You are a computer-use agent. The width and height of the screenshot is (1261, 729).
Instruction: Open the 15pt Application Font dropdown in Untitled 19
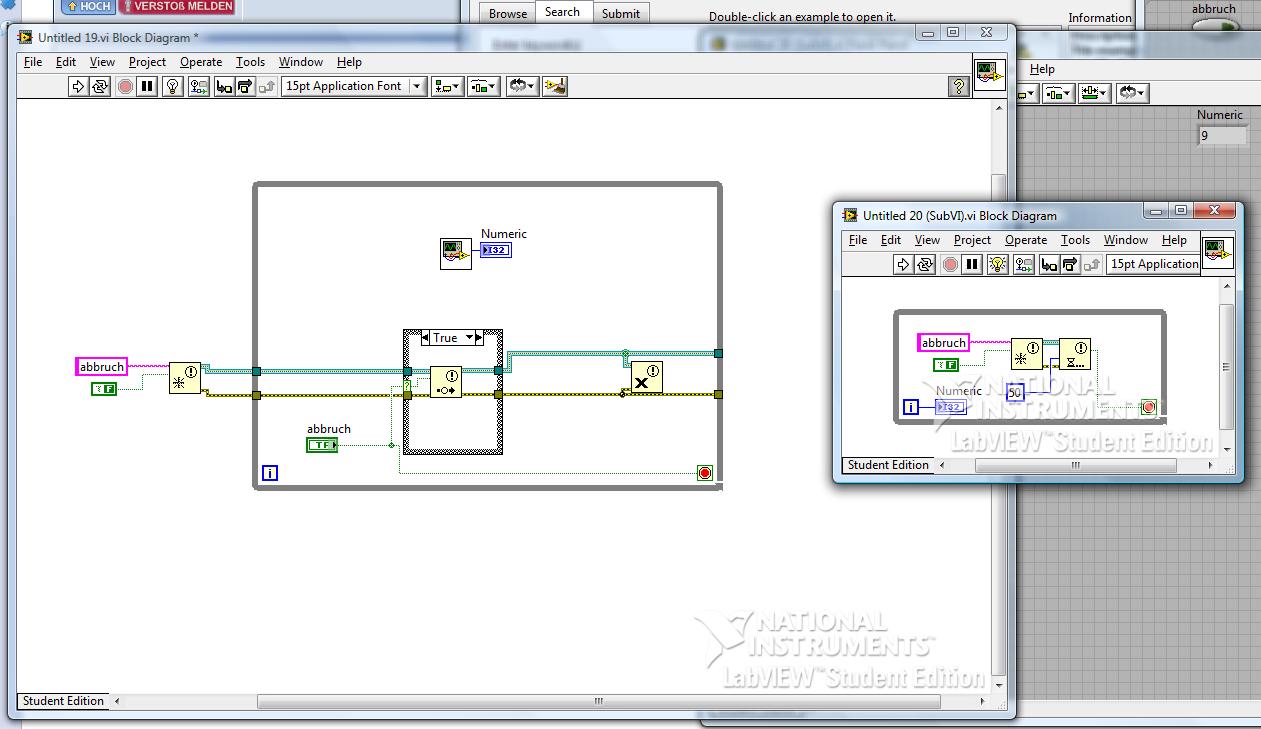(x=354, y=86)
